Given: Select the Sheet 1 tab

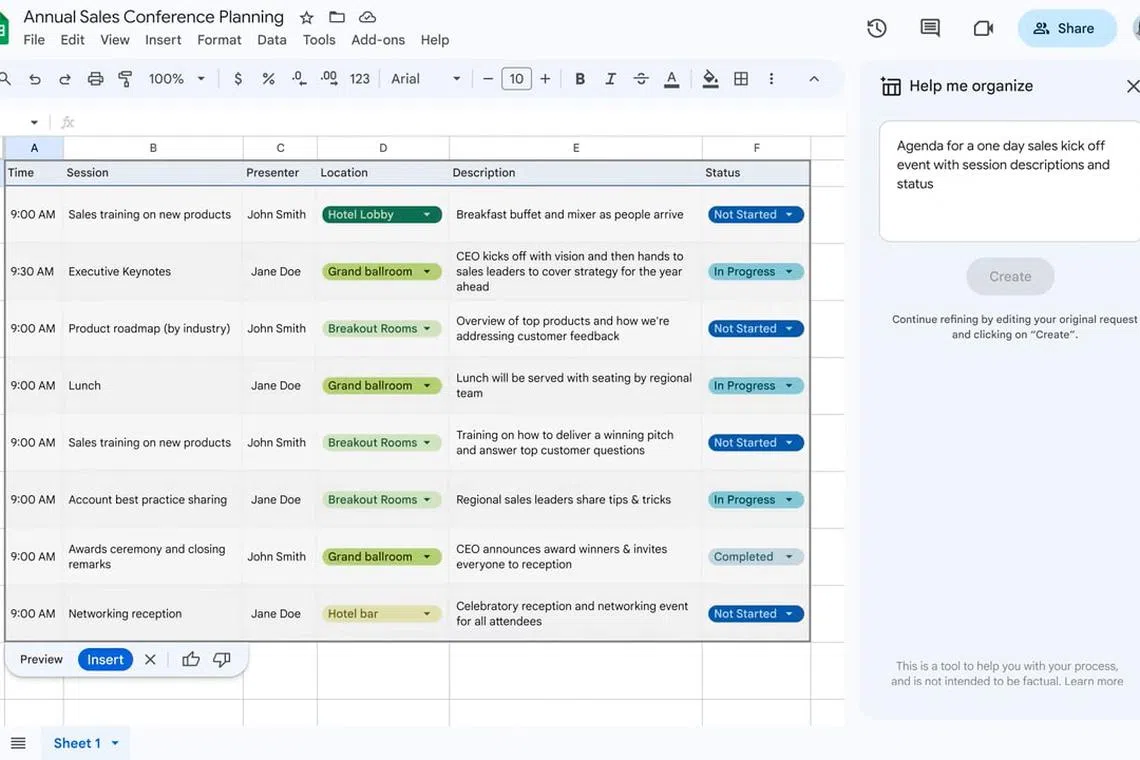Looking at the screenshot, I should point(77,743).
